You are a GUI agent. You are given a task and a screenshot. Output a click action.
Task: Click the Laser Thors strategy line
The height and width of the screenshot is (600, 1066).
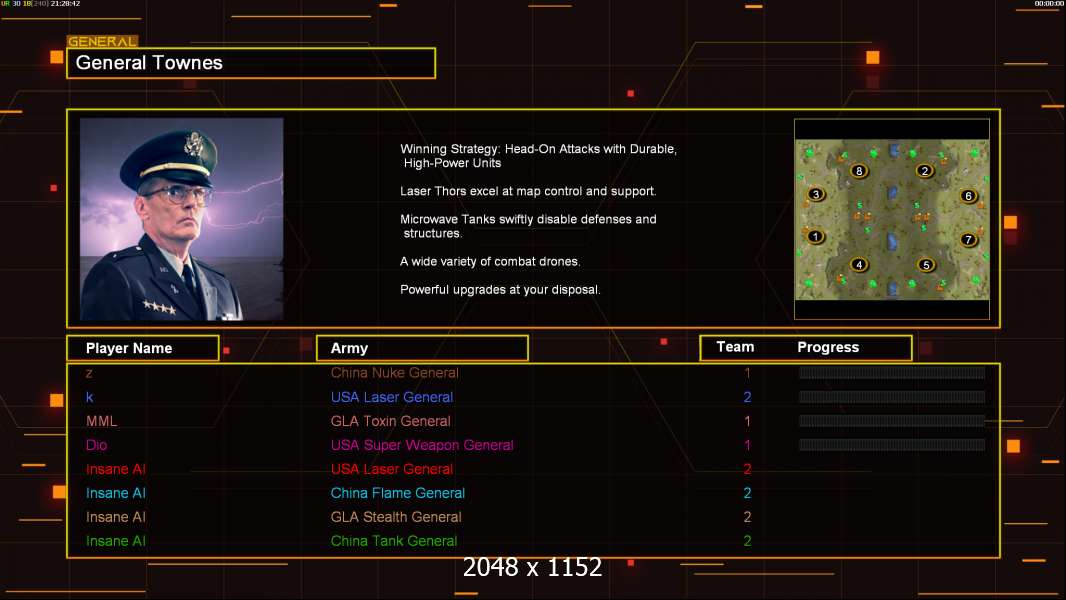(528, 191)
